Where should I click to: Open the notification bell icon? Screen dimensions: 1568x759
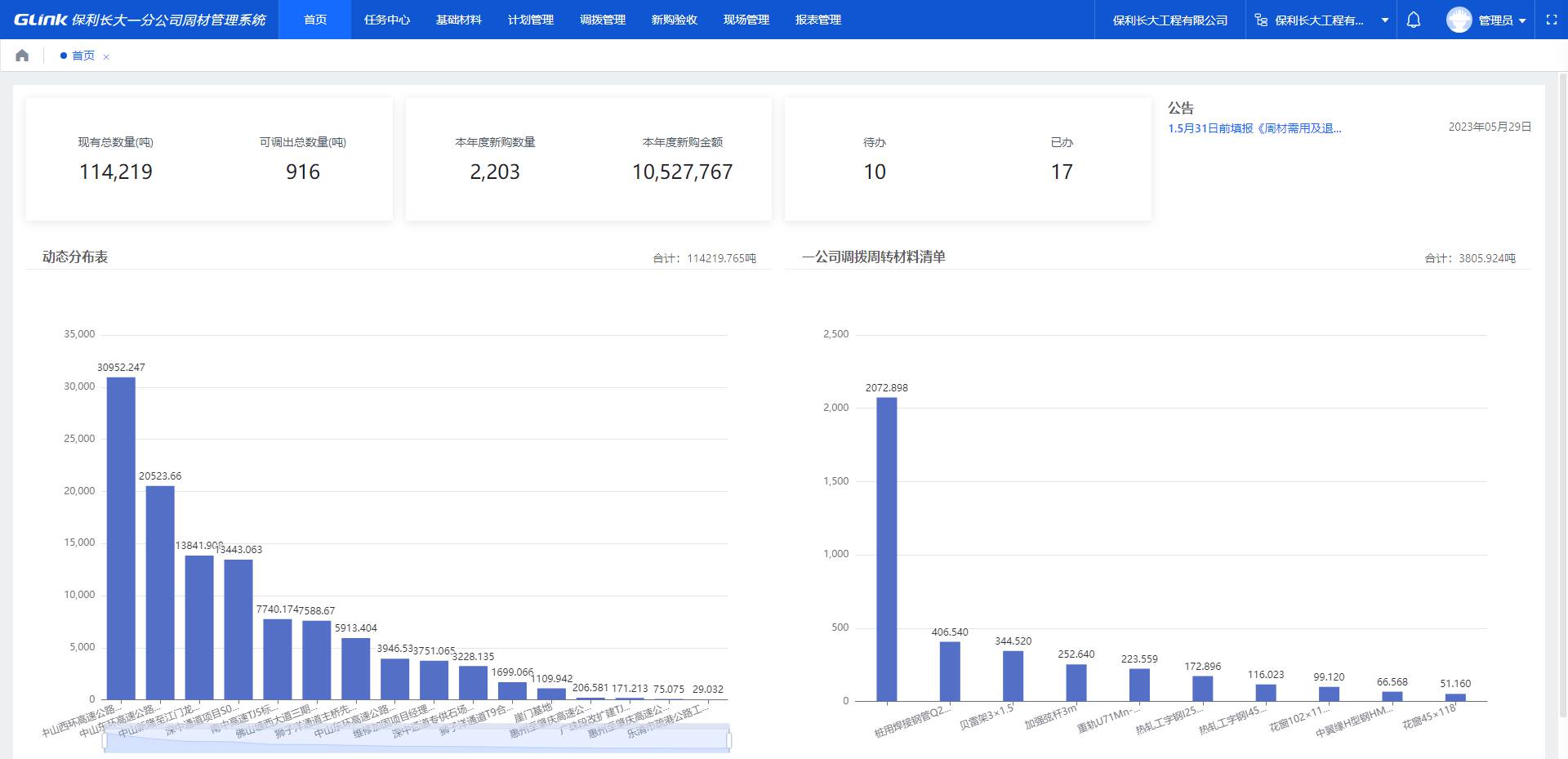click(x=1414, y=20)
